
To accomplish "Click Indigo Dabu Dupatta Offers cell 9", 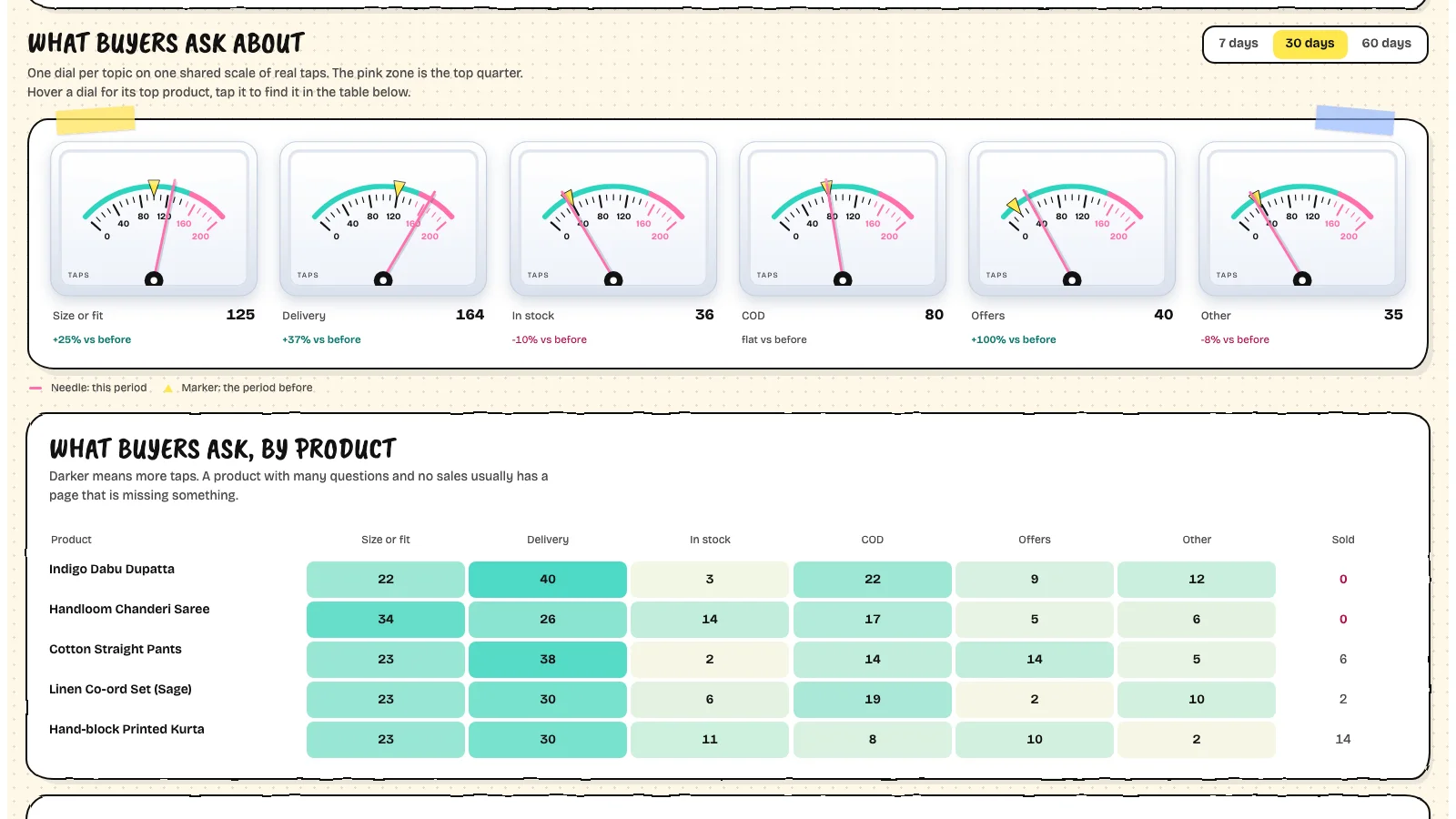I will 1035,580.
